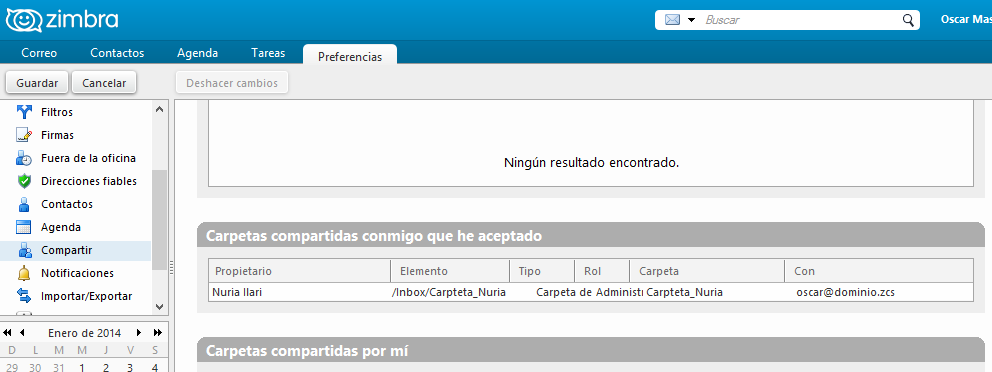Open Notificaciones preferences
The width and height of the screenshot is (992, 372).
pyautogui.click(x=77, y=273)
